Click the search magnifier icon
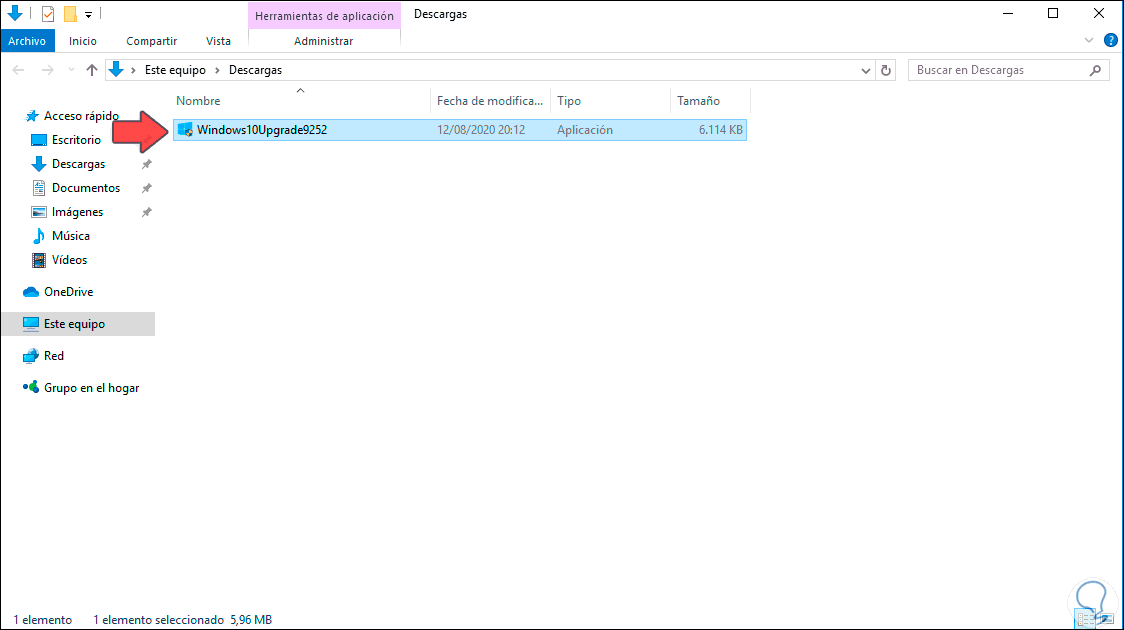 [1095, 70]
